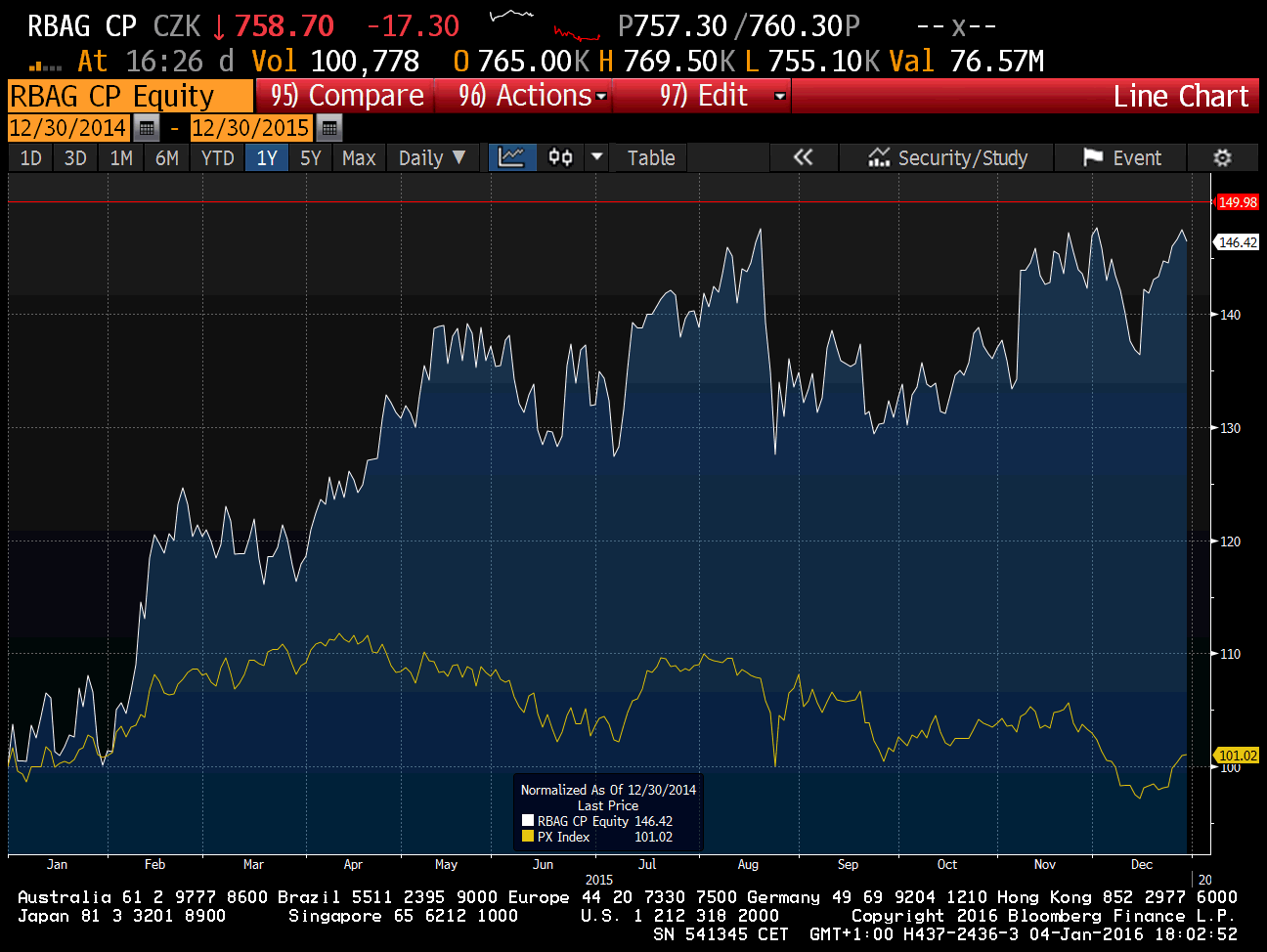This screenshot has height=952, width=1267.
Task: Select the 5Y time range
Action: pyautogui.click(x=311, y=157)
